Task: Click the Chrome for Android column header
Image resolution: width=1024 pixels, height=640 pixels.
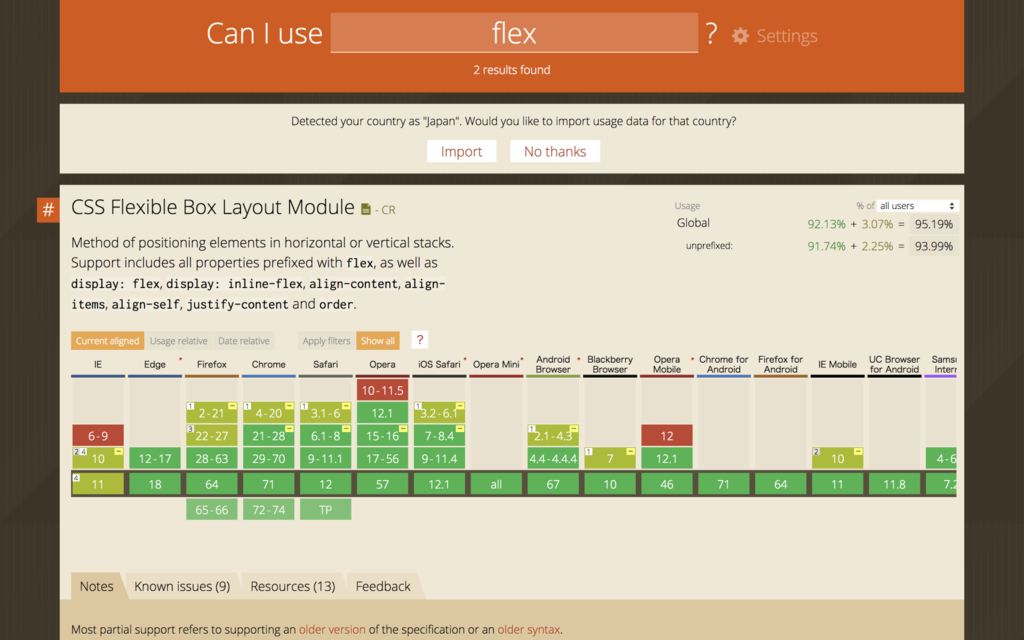Action: (x=724, y=364)
